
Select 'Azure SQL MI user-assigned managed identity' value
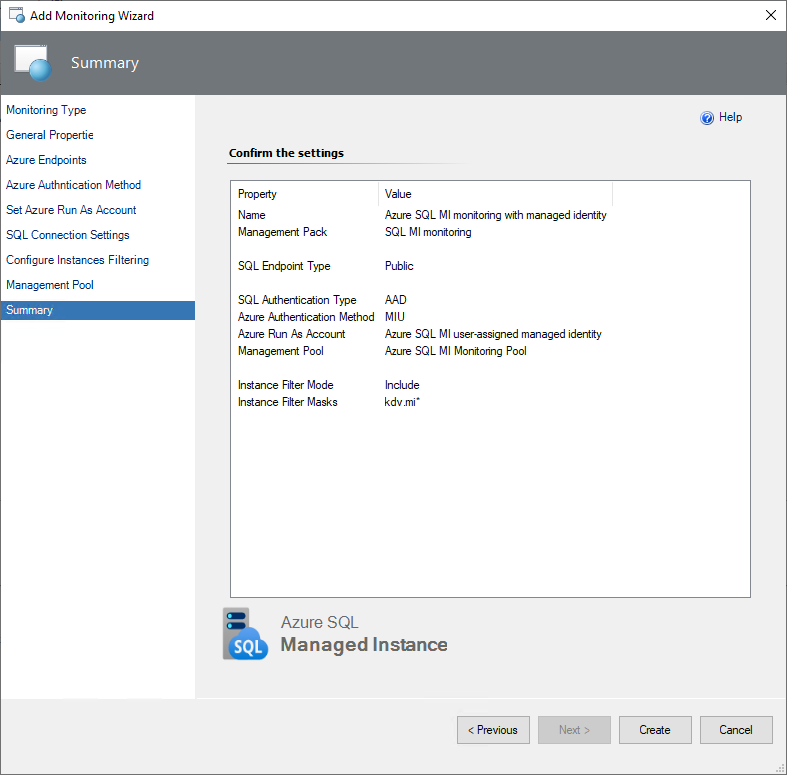point(493,334)
